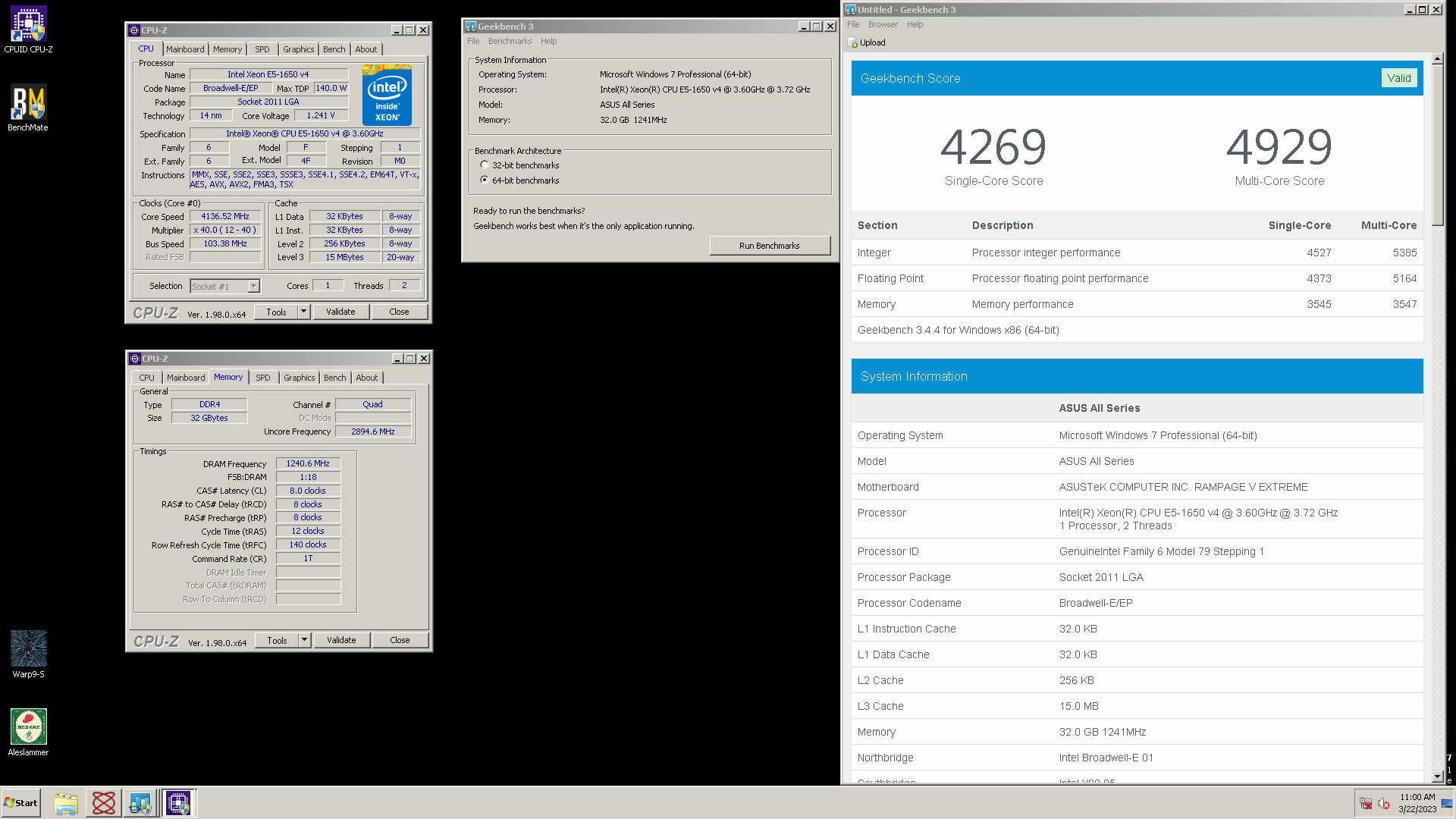Image resolution: width=1456 pixels, height=819 pixels.
Task: Open Browser menu in Untitled Geekbench window
Action: [883, 24]
